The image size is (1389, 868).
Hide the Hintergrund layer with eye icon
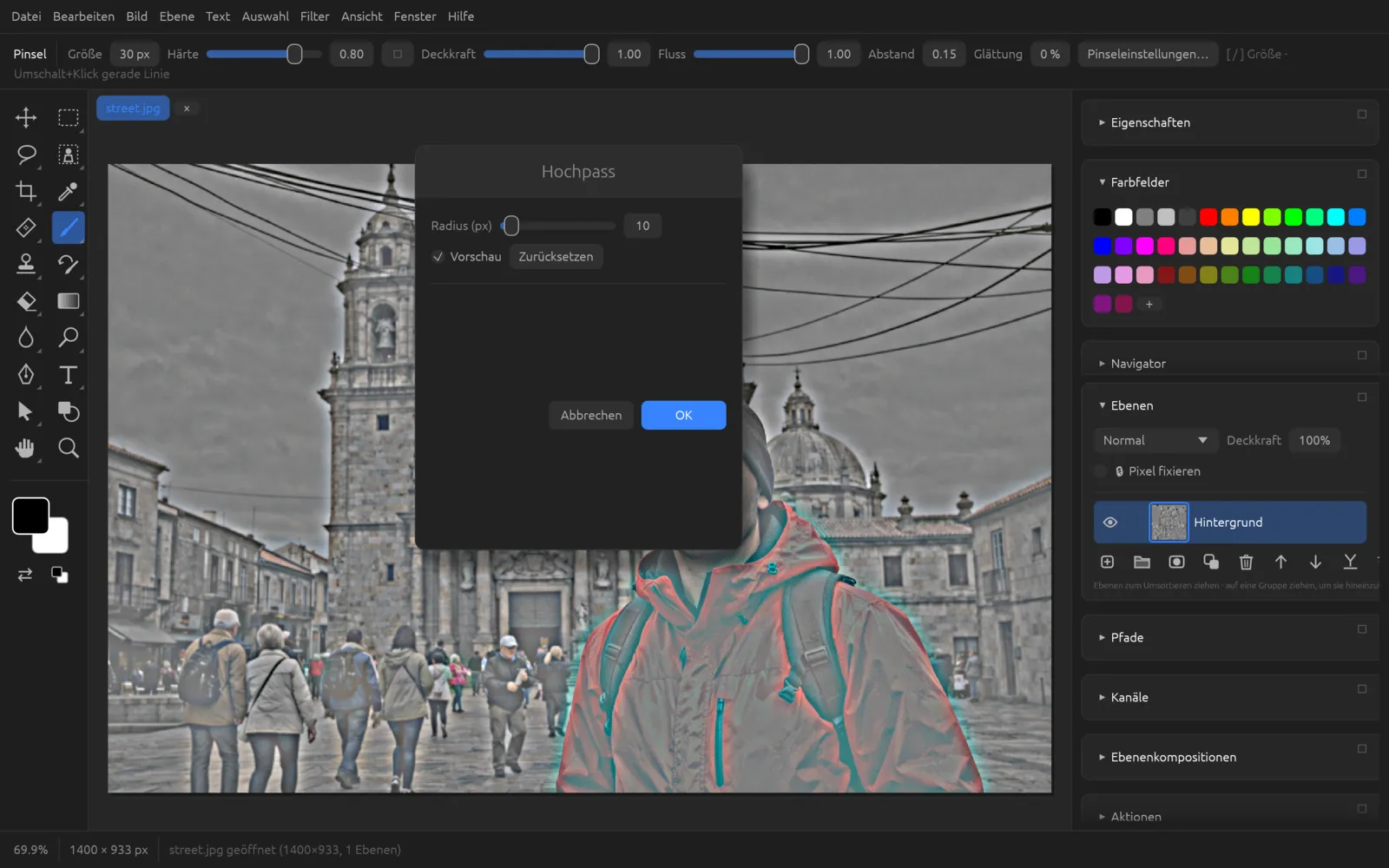1109,523
